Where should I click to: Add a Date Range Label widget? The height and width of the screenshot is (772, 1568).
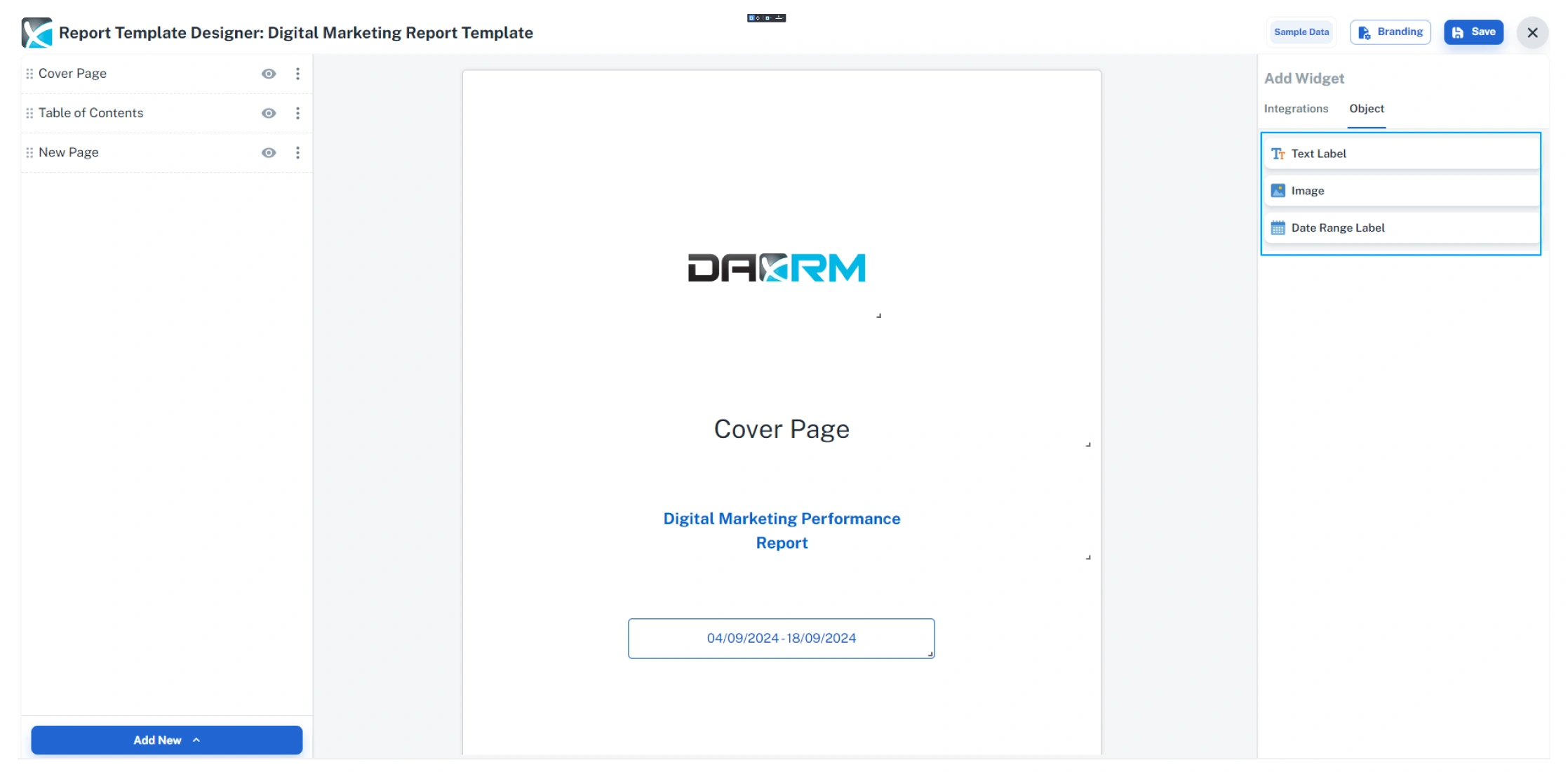coord(1401,228)
